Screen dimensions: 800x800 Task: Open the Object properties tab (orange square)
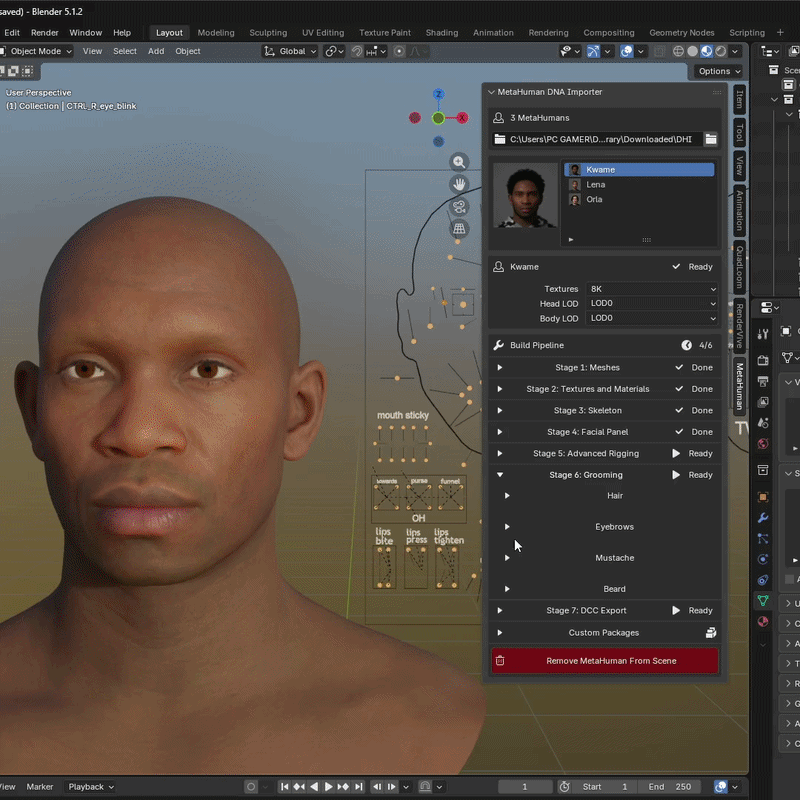tap(763, 497)
